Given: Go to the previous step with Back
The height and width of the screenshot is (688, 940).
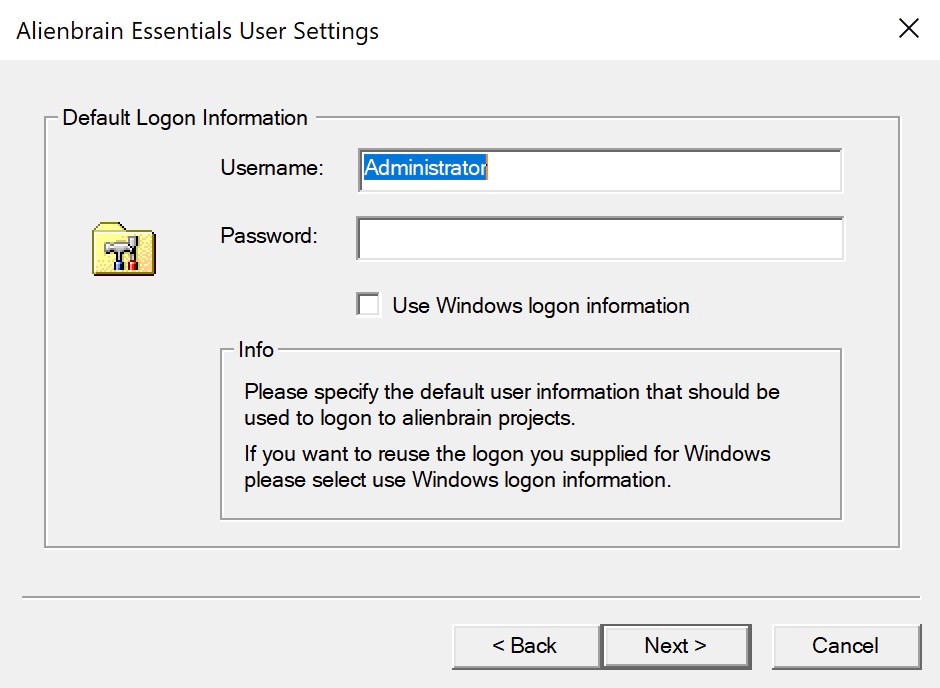Looking at the screenshot, I should pos(526,646).
